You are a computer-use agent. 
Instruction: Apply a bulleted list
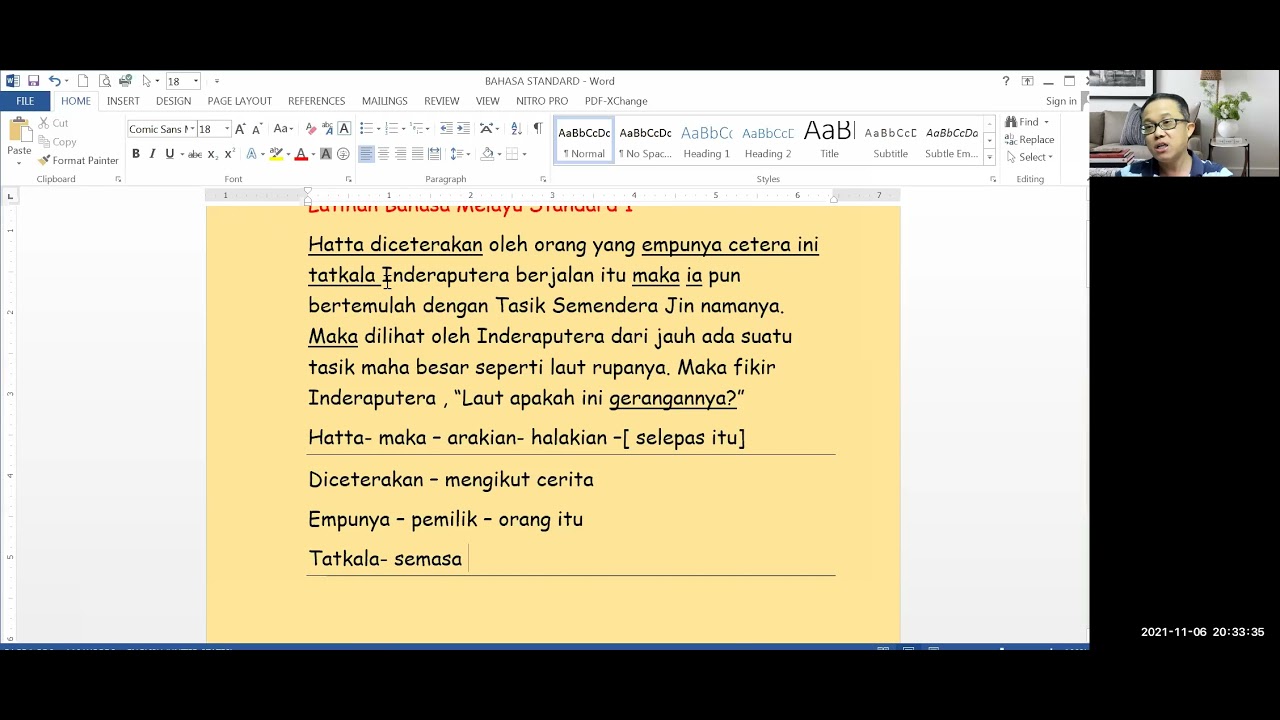point(367,129)
